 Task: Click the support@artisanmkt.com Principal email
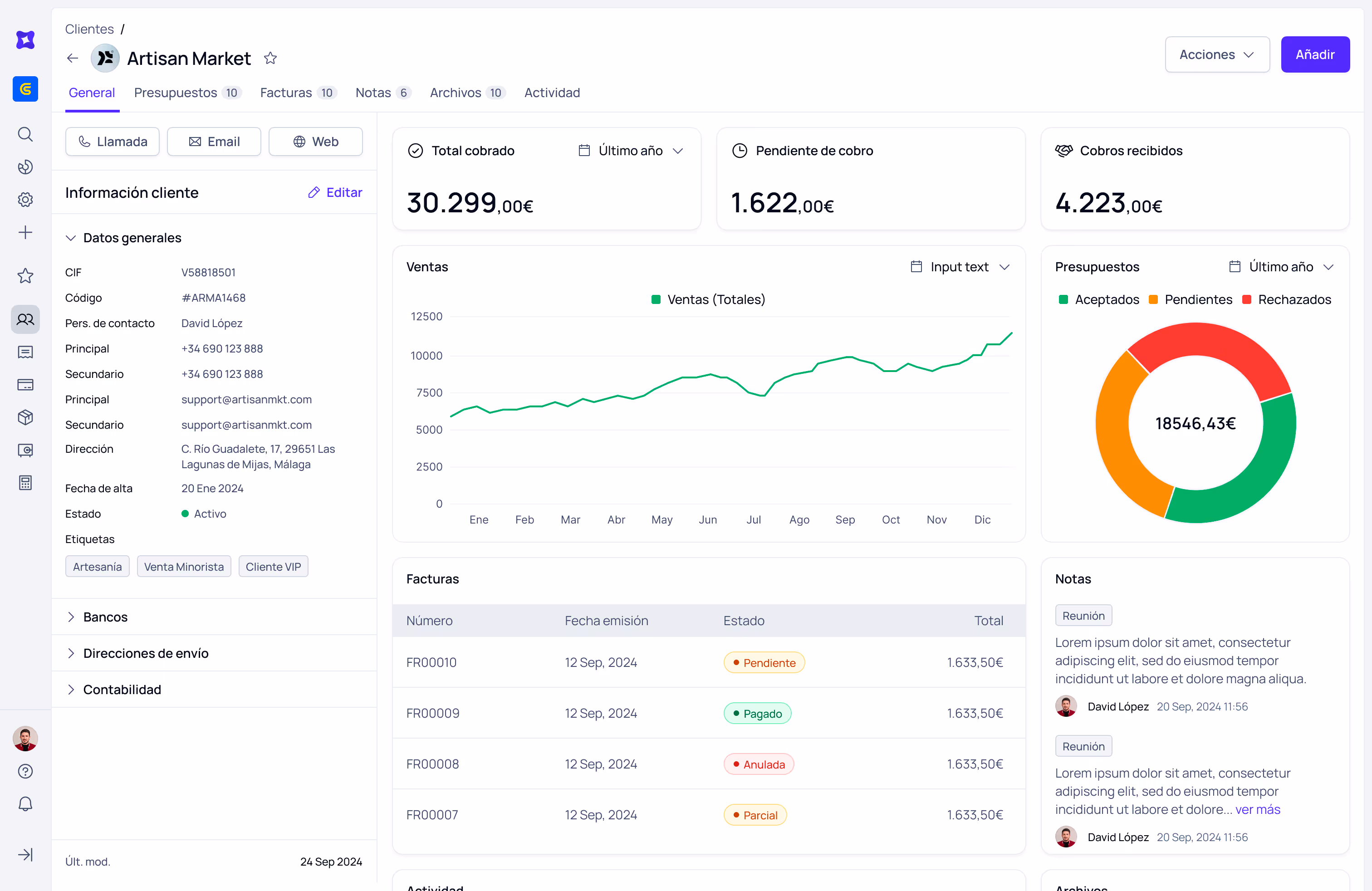tap(246, 399)
